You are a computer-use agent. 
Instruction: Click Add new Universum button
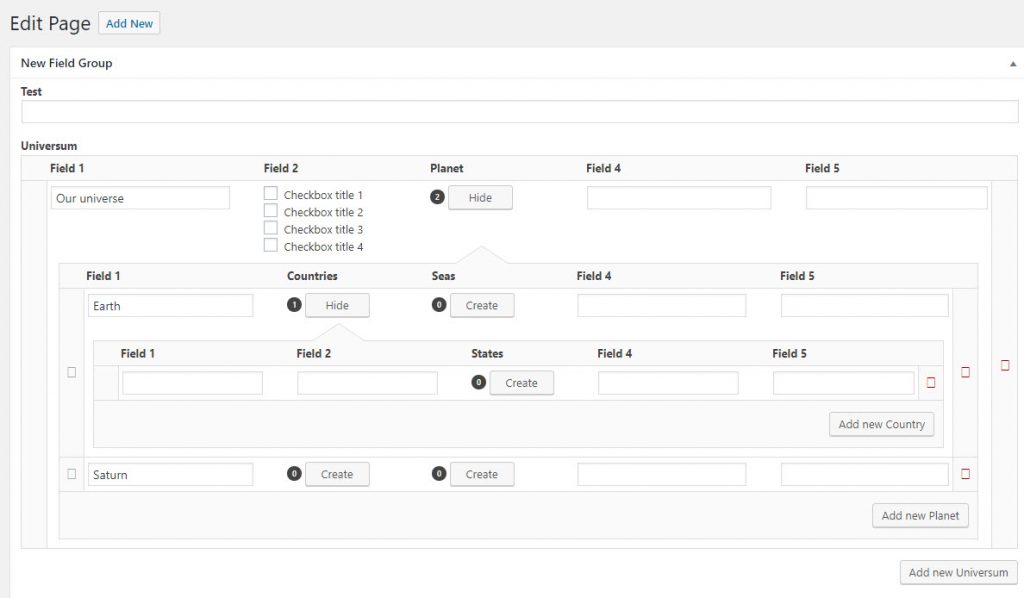(x=958, y=573)
